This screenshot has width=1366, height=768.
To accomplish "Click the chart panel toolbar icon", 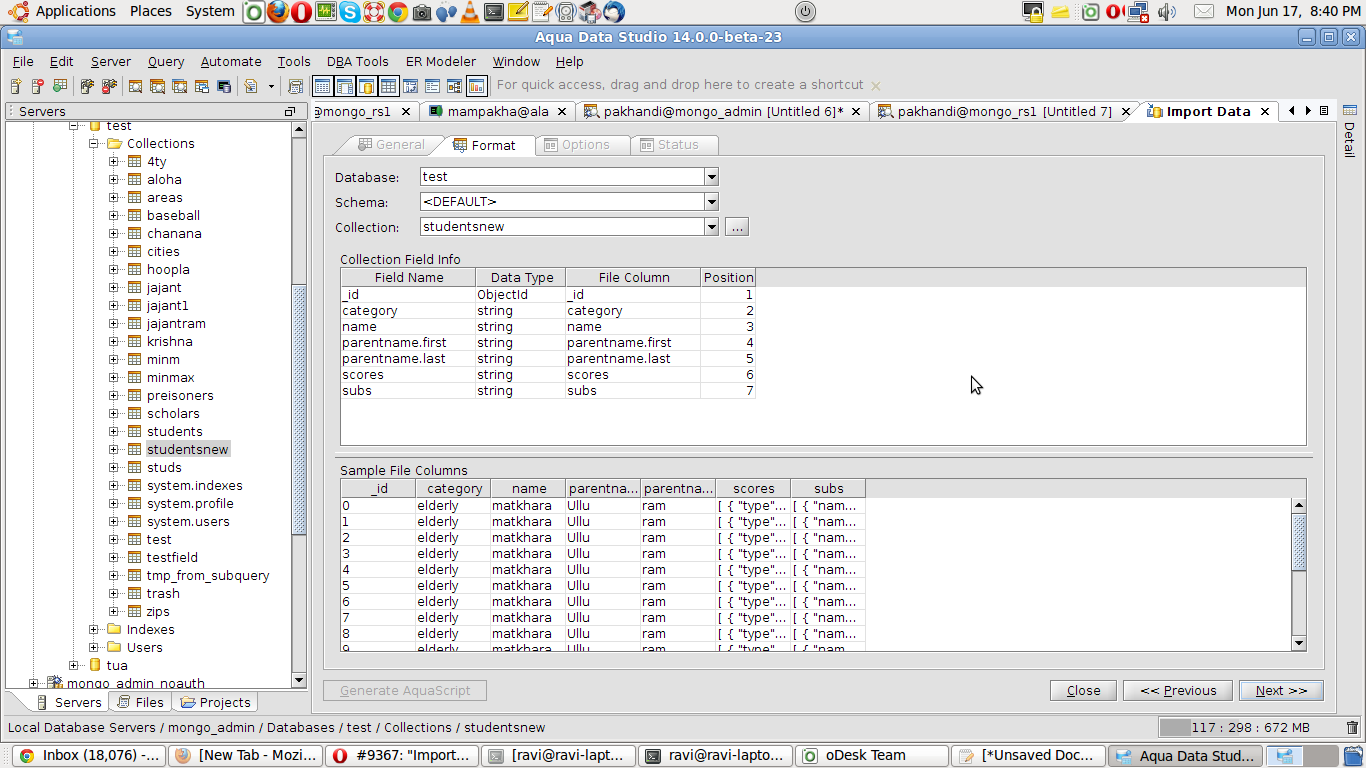I will point(476,86).
